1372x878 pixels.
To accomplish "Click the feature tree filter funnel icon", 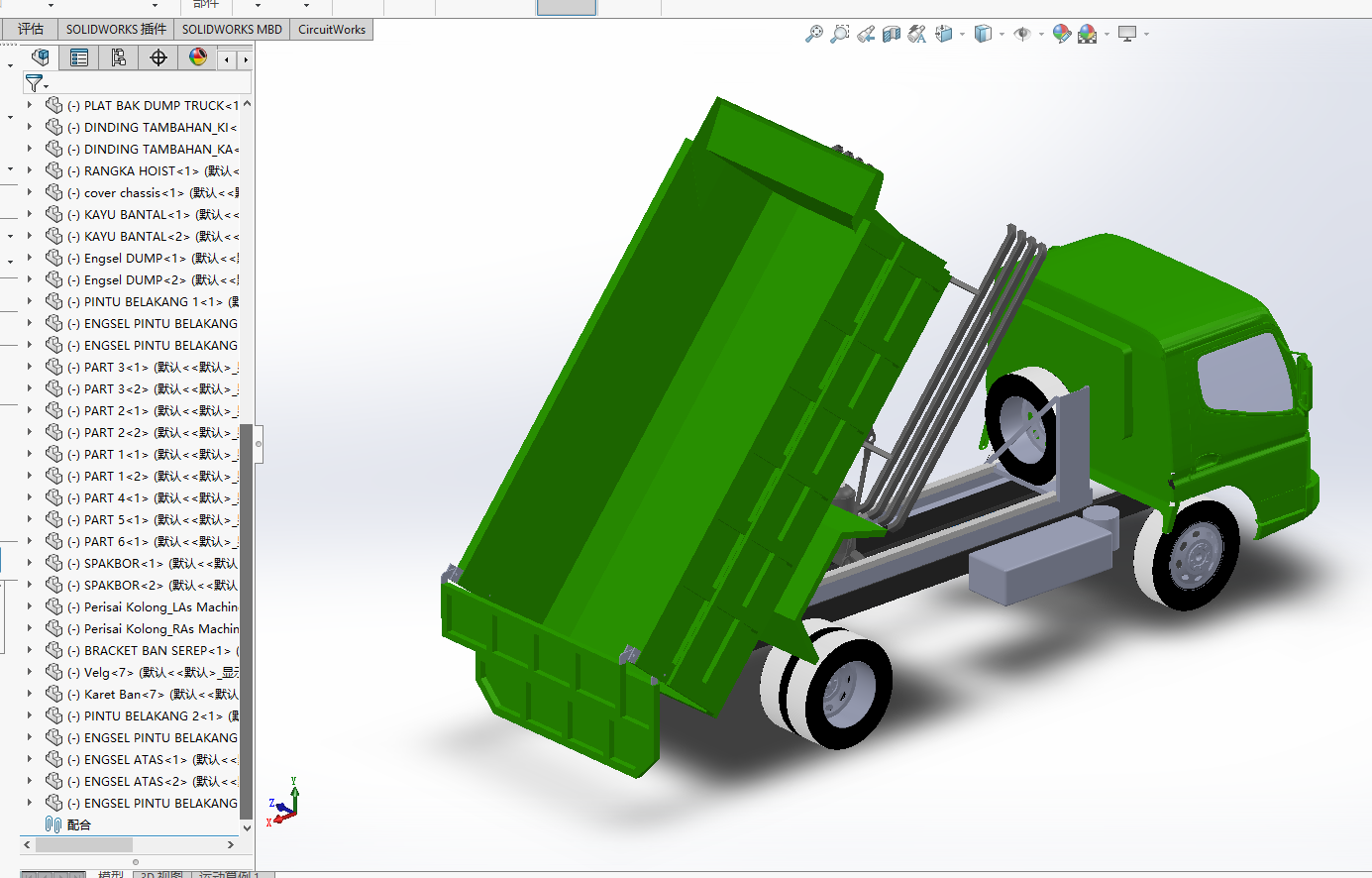I will [34, 83].
